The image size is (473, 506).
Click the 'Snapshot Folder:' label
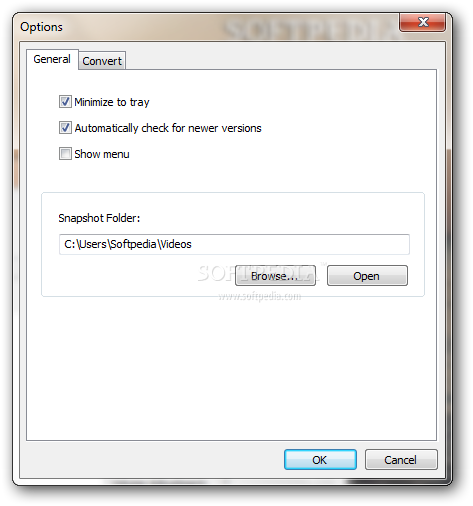pyautogui.click(x=99, y=218)
